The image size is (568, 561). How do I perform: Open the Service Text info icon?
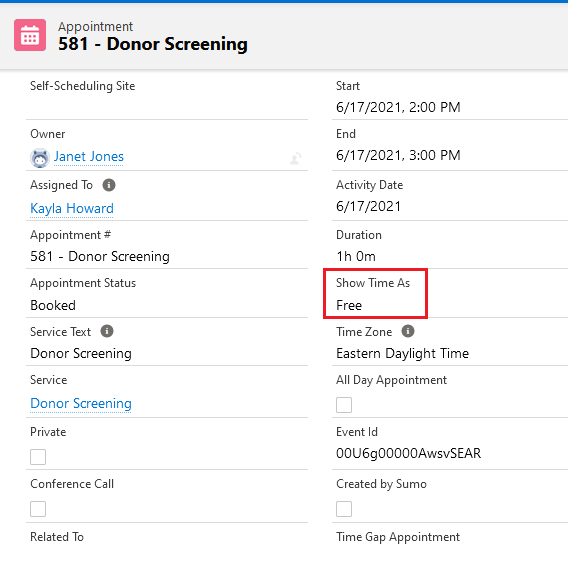tap(107, 331)
